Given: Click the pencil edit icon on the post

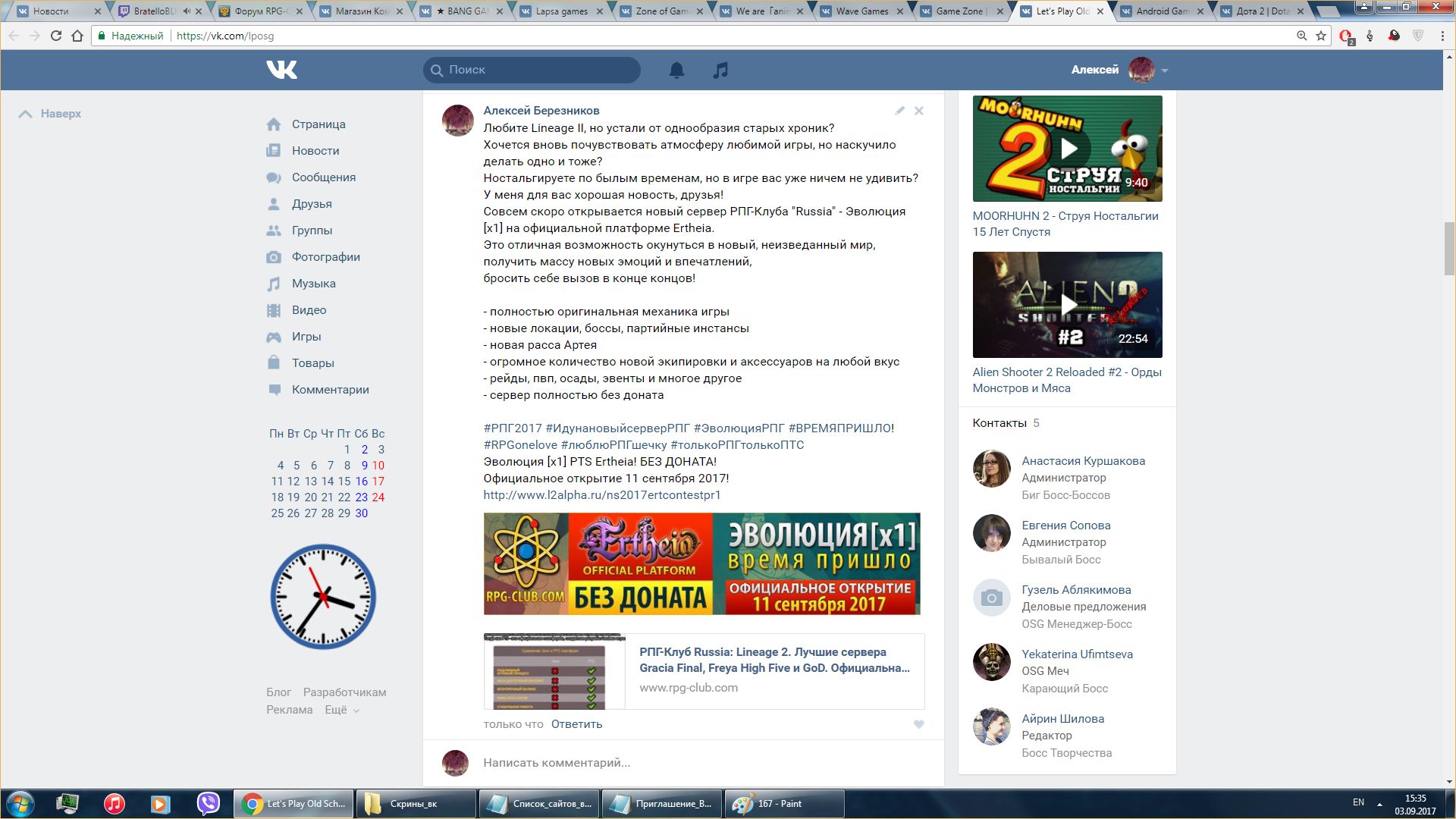Looking at the screenshot, I should click(899, 111).
